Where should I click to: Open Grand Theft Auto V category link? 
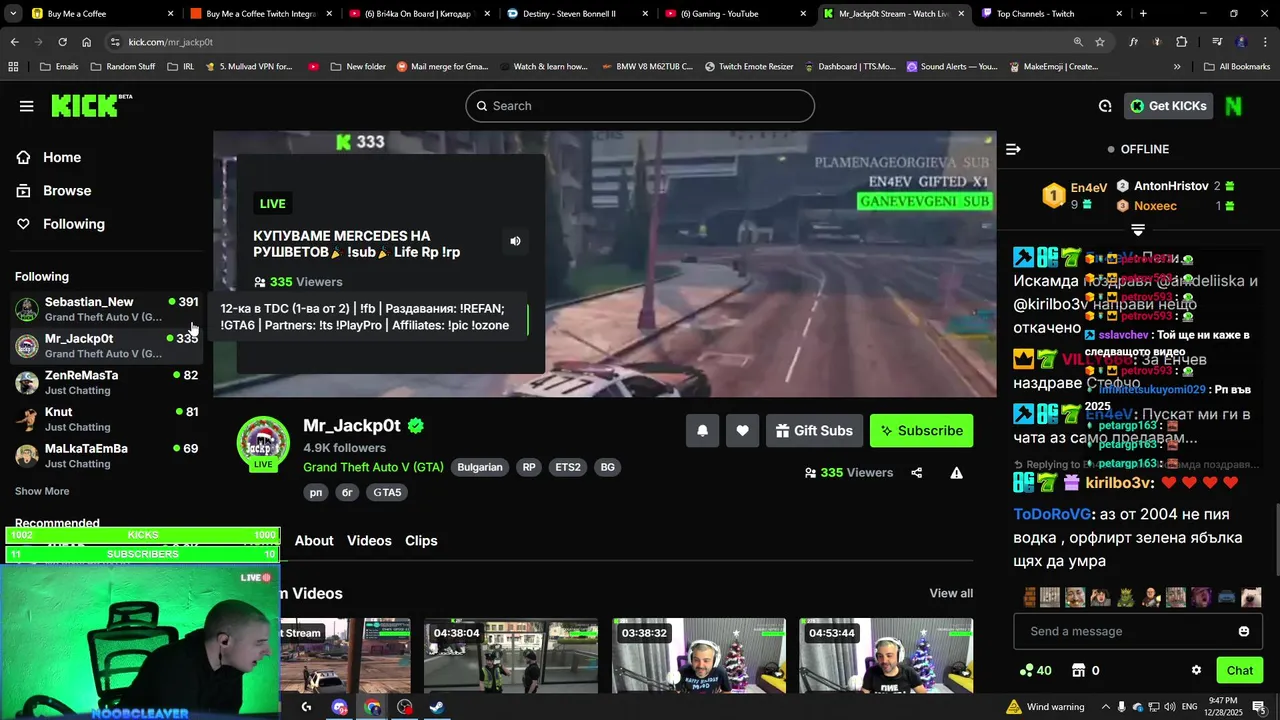(373, 467)
